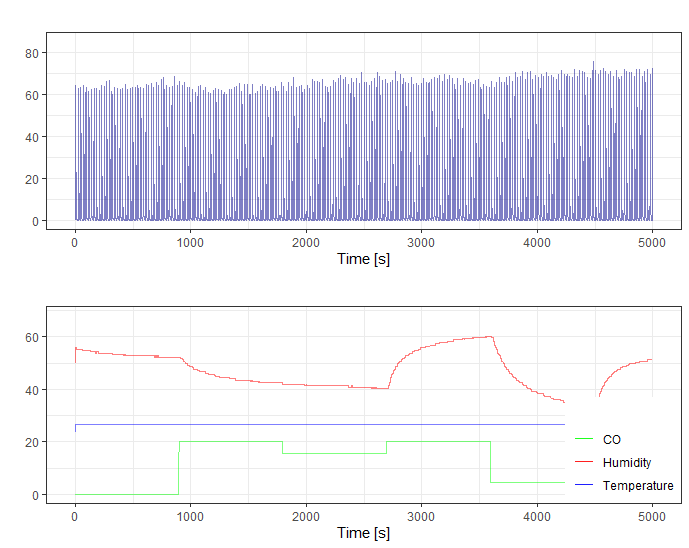Click the 1000 x-axis tick of top plot
689x548 pixels.
click(190, 242)
